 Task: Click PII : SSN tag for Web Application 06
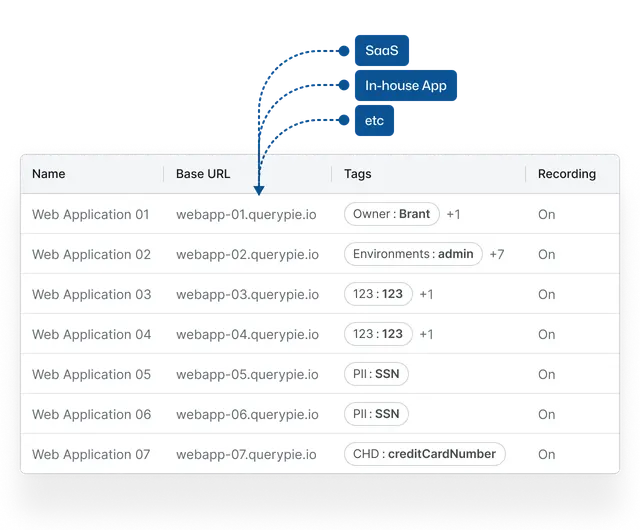[x=376, y=414]
